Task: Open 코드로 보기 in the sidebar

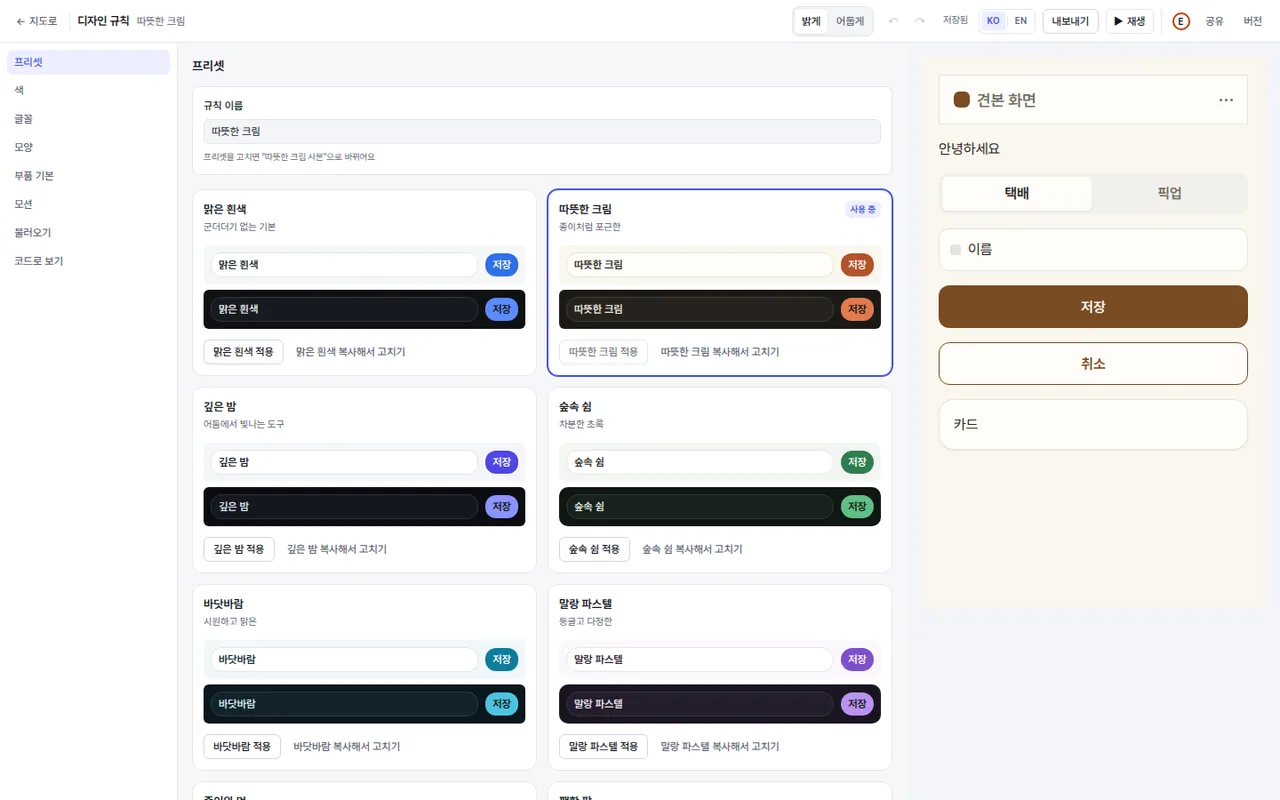Action: pos(88,261)
